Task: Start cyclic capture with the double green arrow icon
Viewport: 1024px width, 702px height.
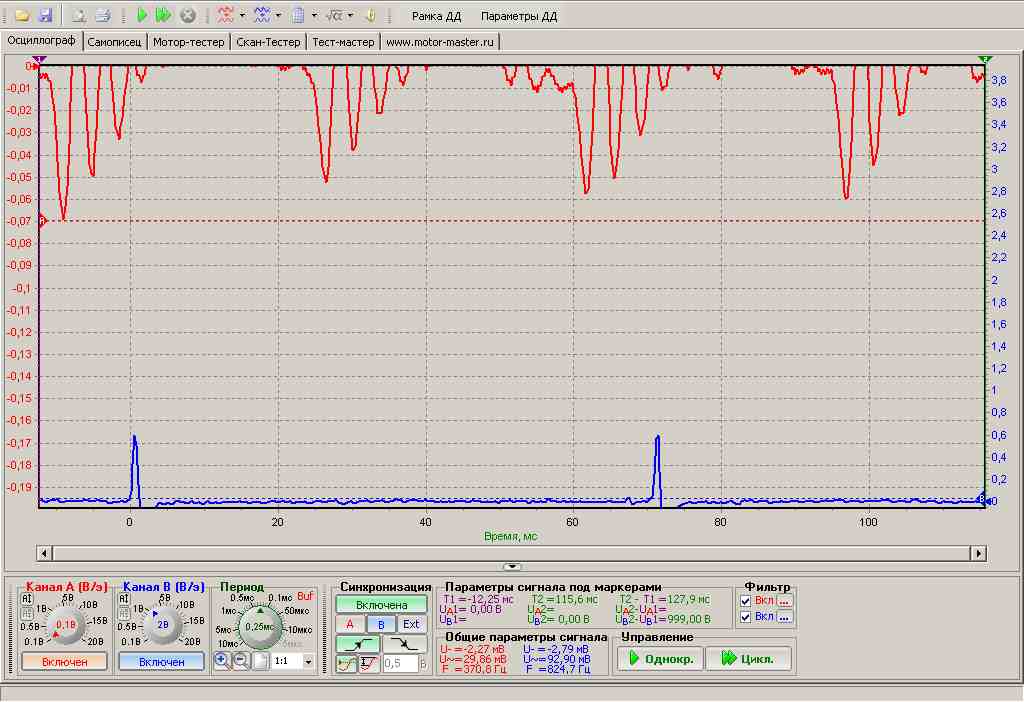Action: coord(163,16)
